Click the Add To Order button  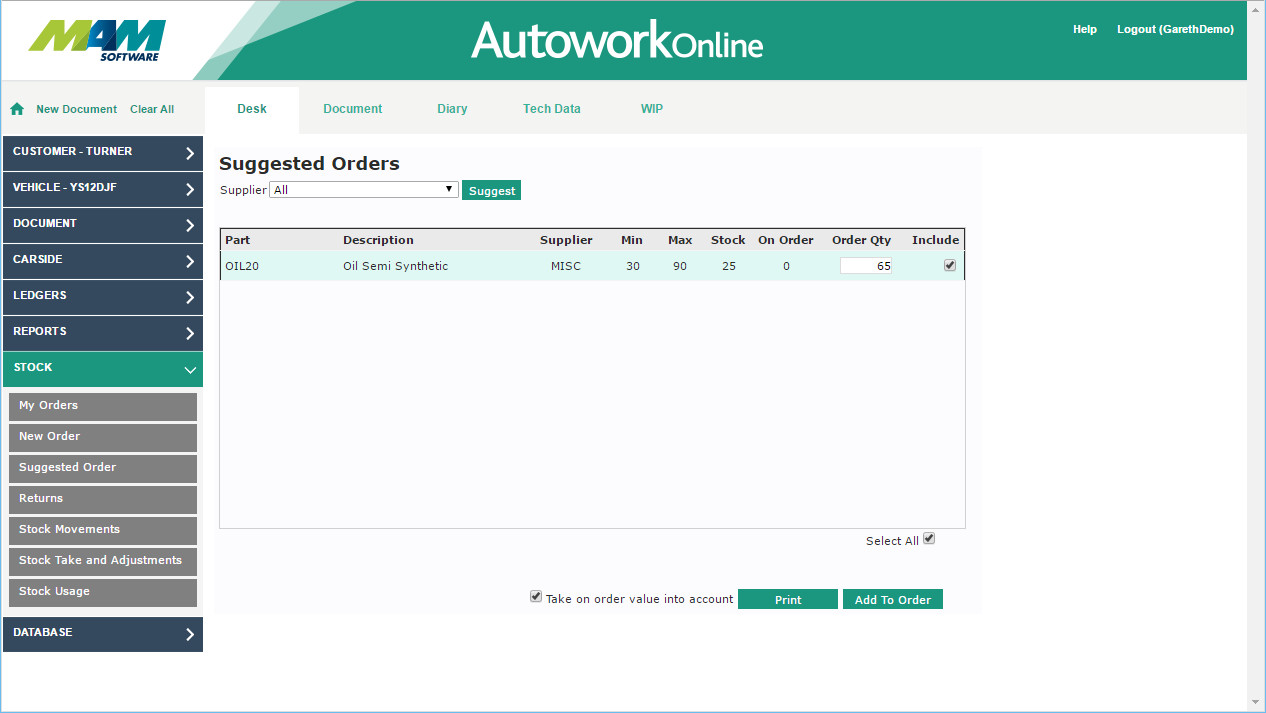pos(892,600)
